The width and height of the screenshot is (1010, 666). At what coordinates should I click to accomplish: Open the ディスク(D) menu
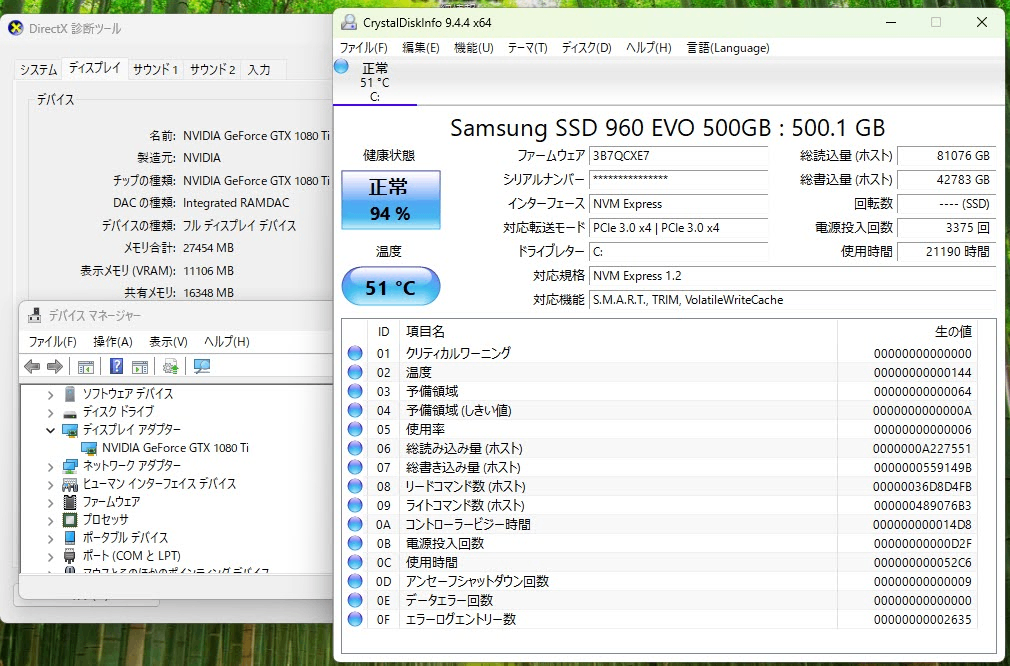586,48
